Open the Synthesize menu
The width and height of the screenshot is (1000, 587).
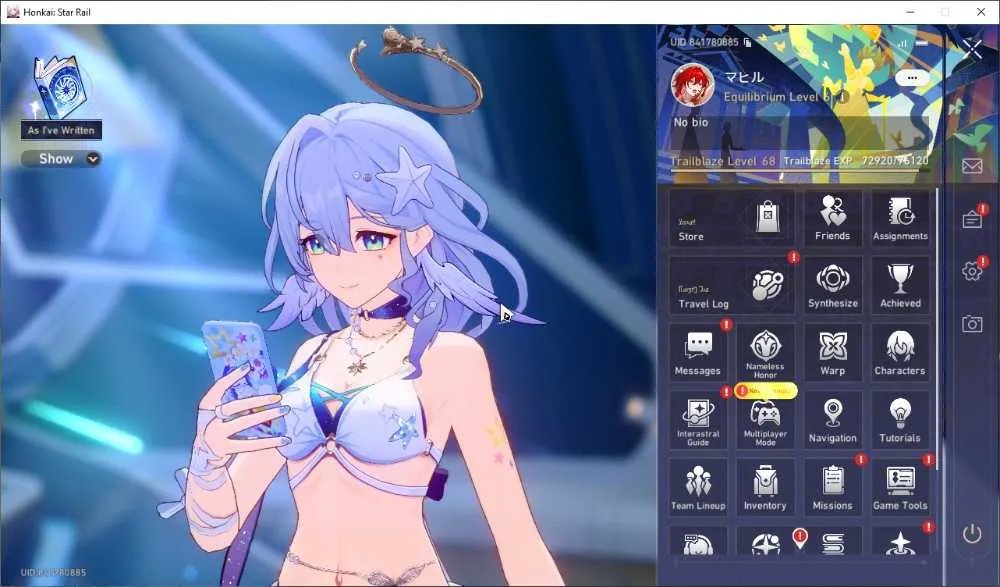point(832,286)
